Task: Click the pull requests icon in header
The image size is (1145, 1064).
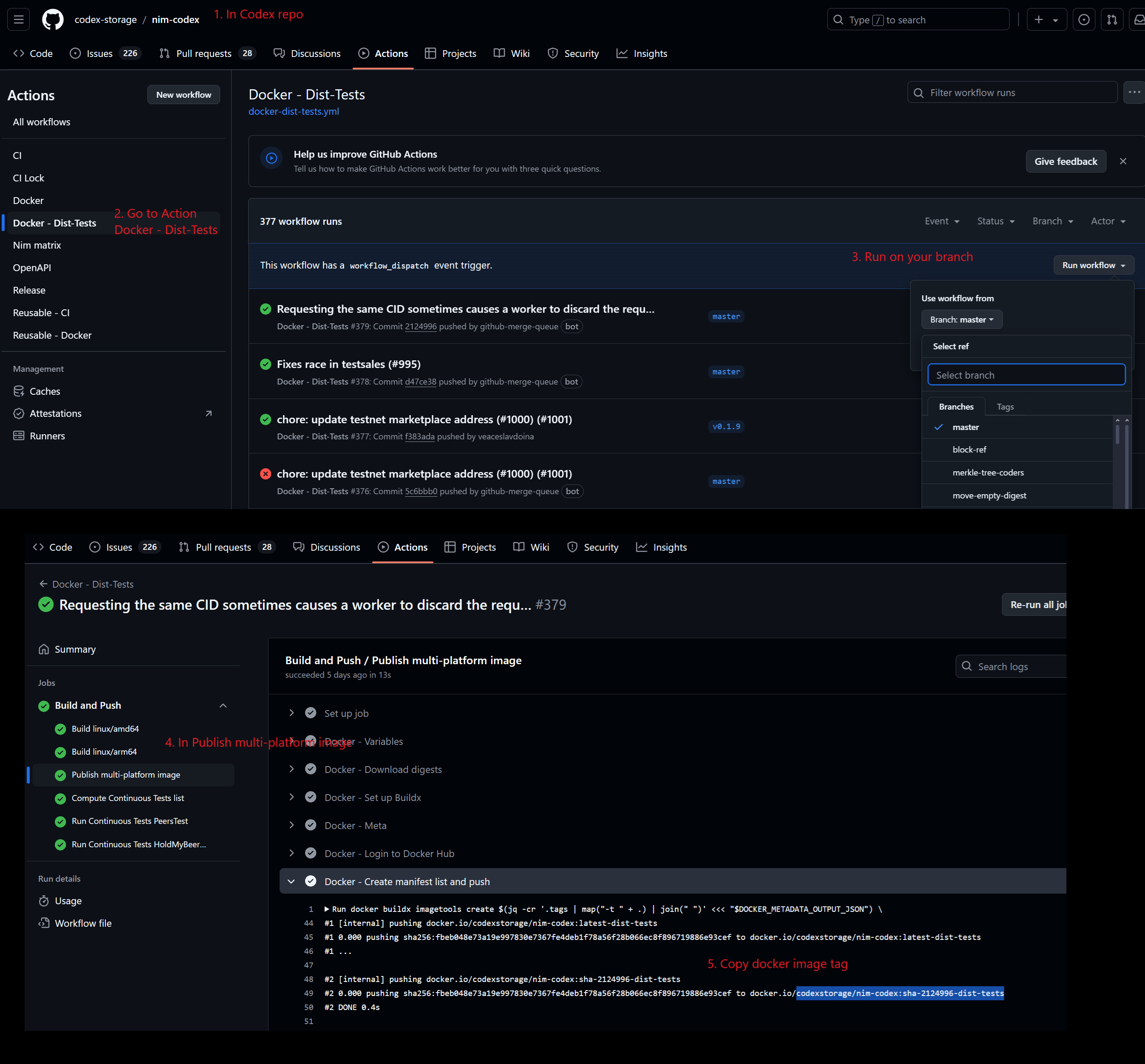Action: 1111,20
